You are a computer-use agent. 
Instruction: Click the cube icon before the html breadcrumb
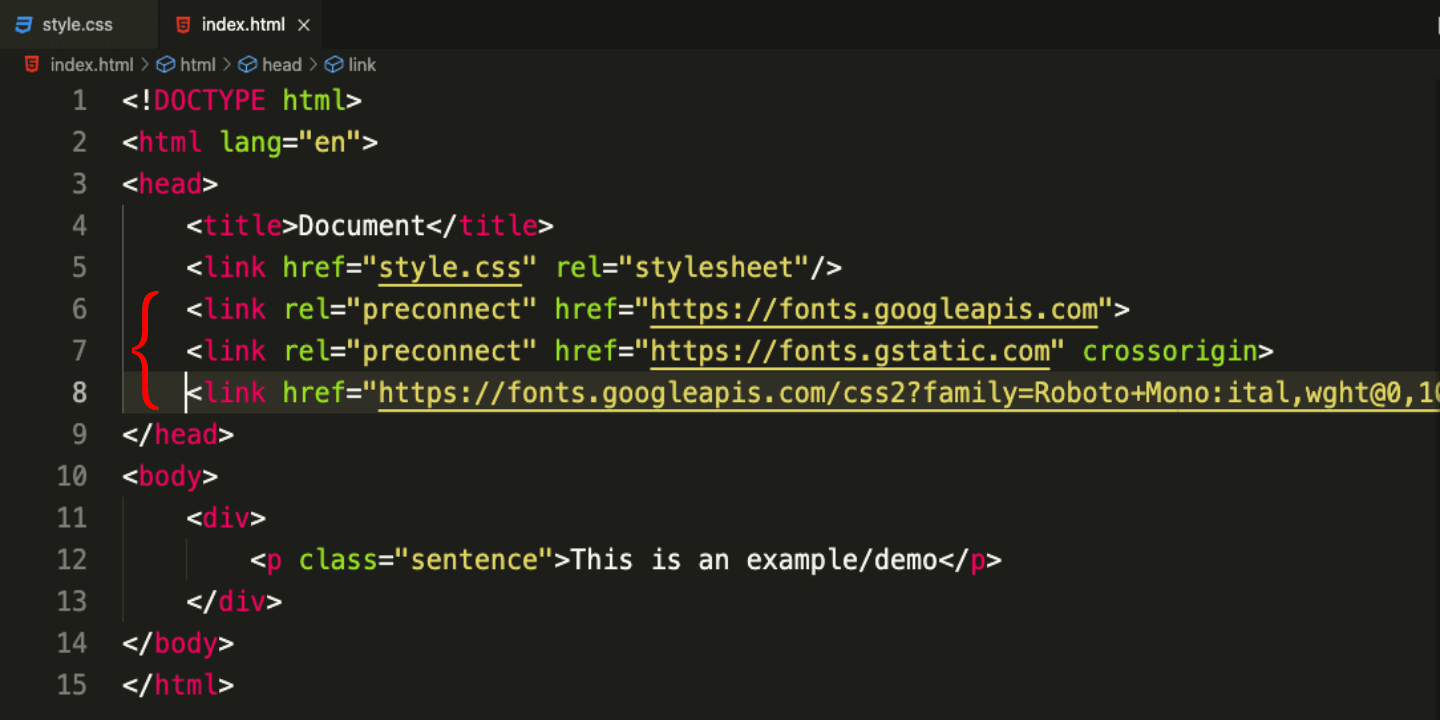point(166,65)
